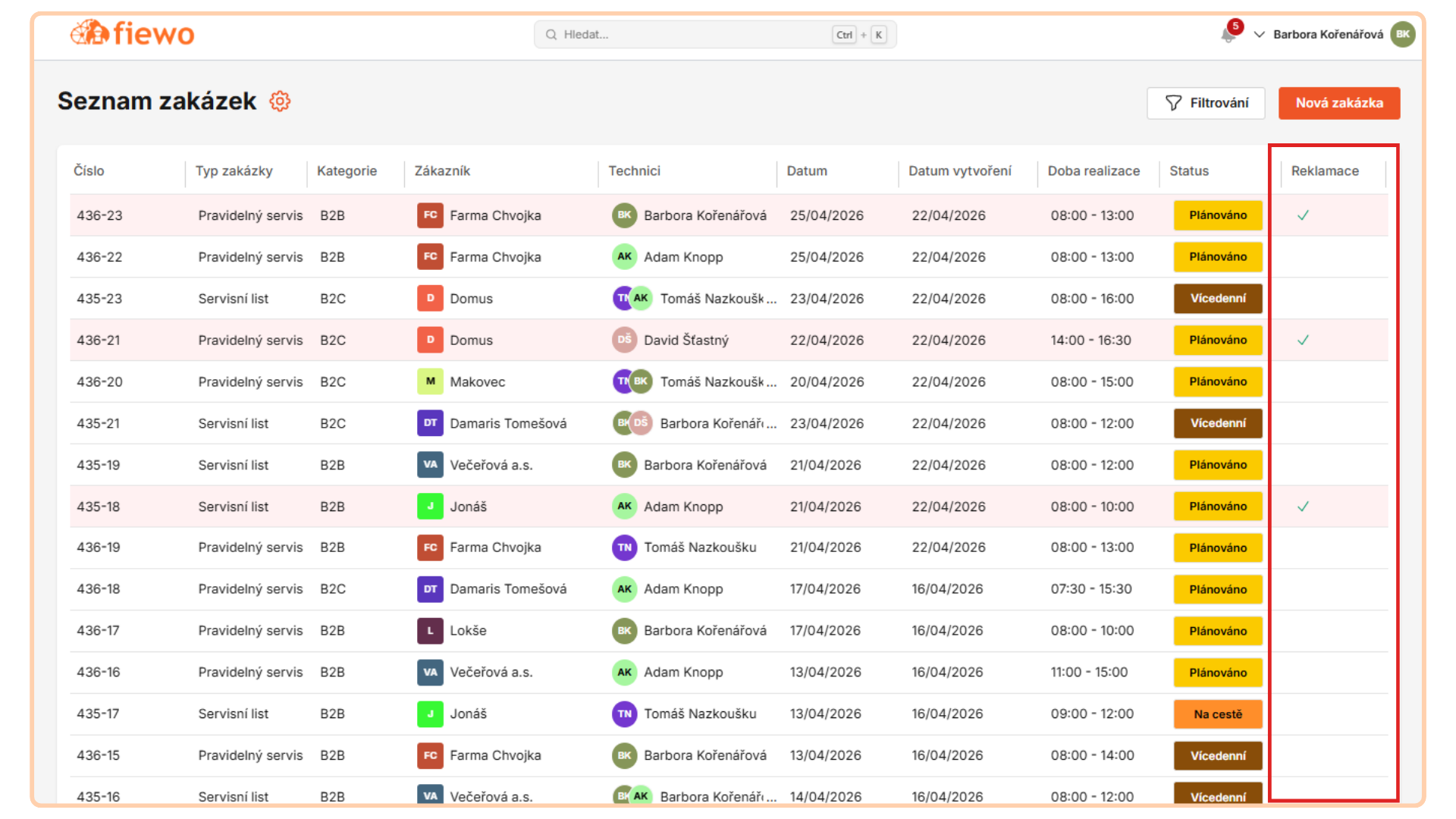The width and height of the screenshot is (1456, 819).
Task: Toggle Reklamace checkmark for order 436-21
Action: coord(1303,340)
